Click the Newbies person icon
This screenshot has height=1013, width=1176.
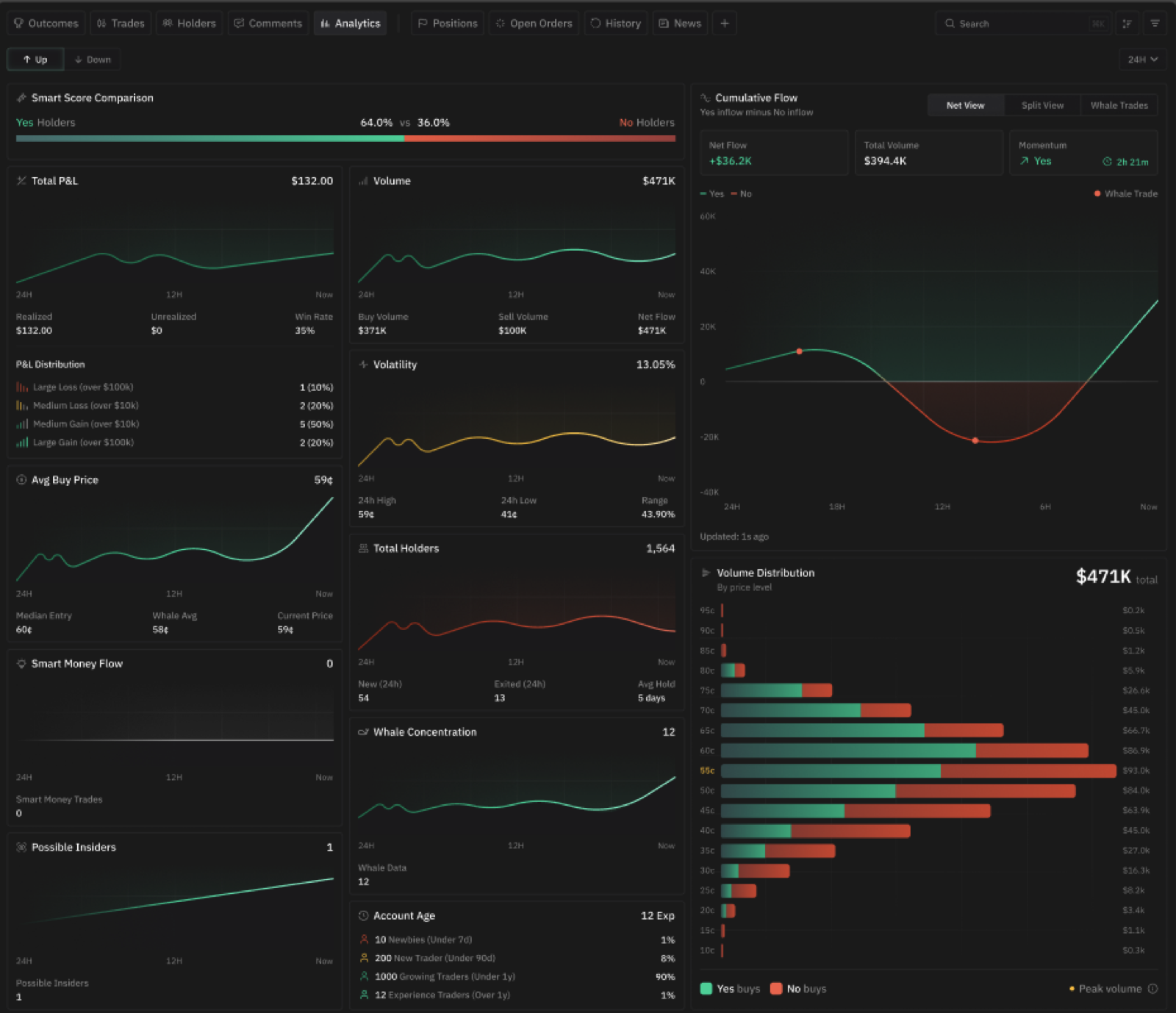tap(364, 939)
